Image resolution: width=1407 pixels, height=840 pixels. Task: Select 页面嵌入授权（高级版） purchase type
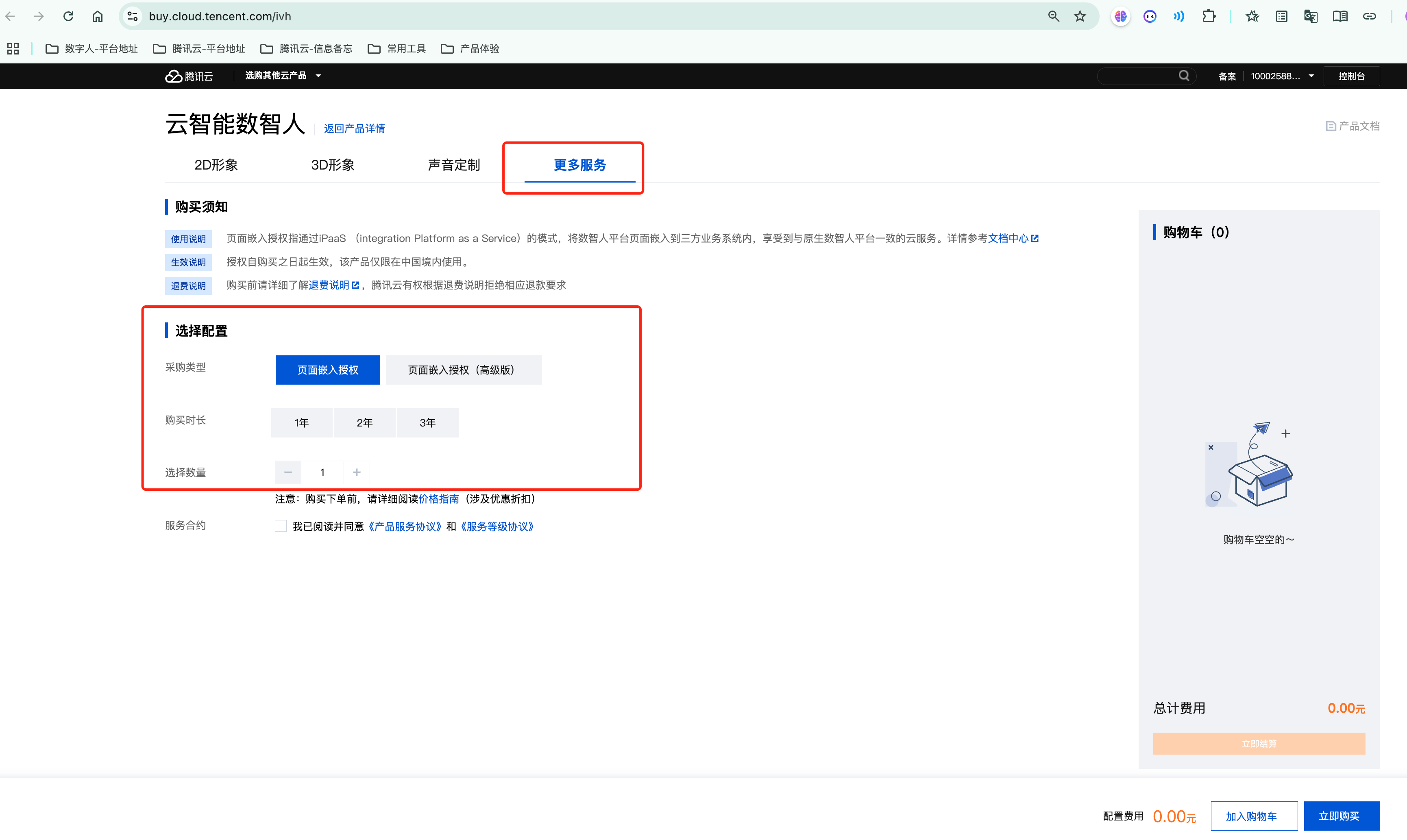tap(464, 370)
